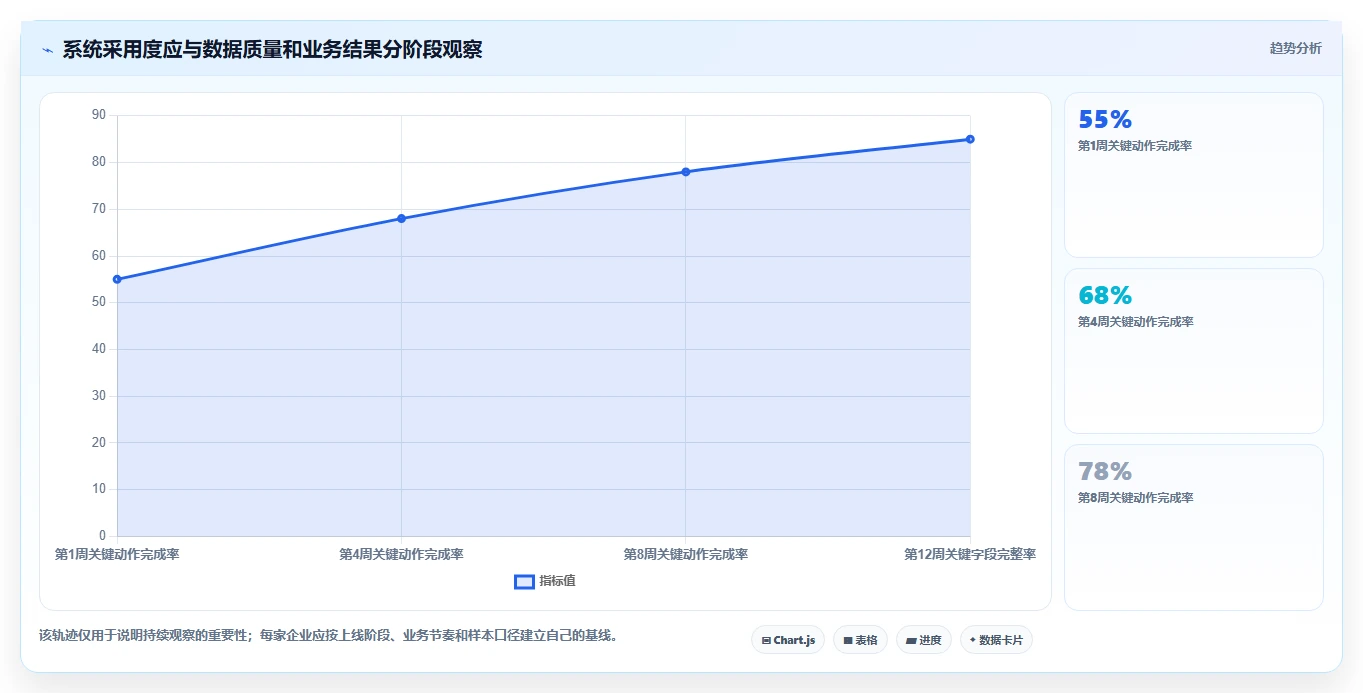Click the footnote starting 该轨迹仅用于说明

pyautogui.click(x=328, y=635)
